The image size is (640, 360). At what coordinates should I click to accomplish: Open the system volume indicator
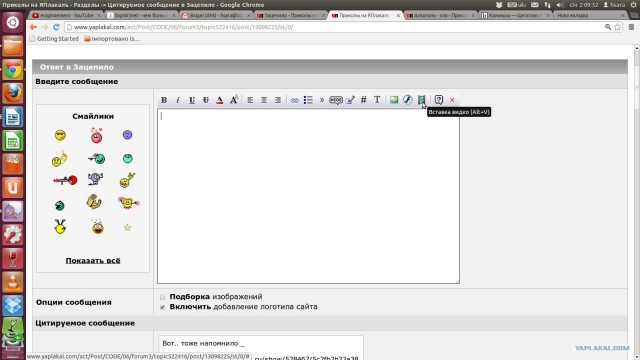coord(560,5)
